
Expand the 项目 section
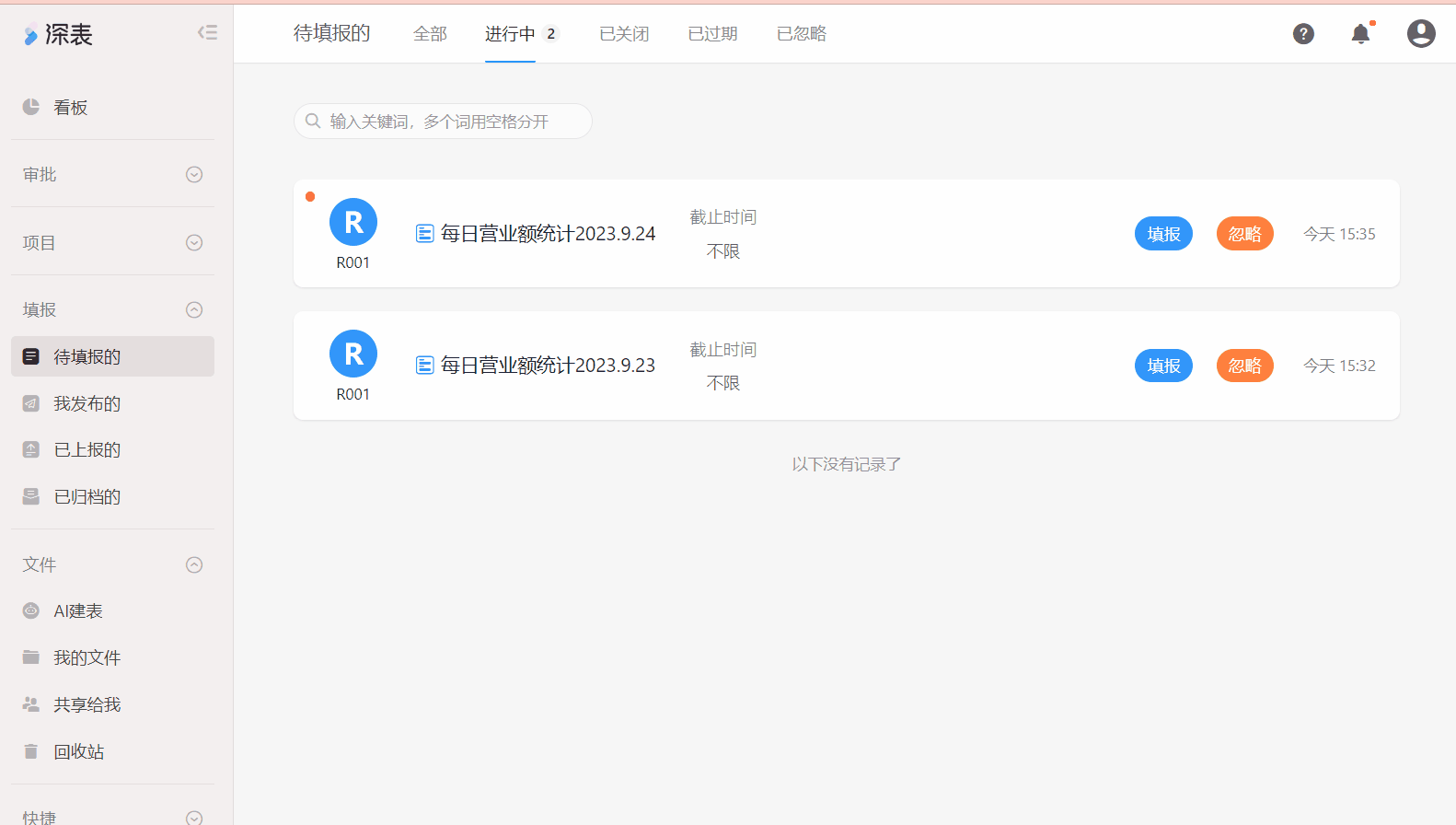[x=194, y=242]
